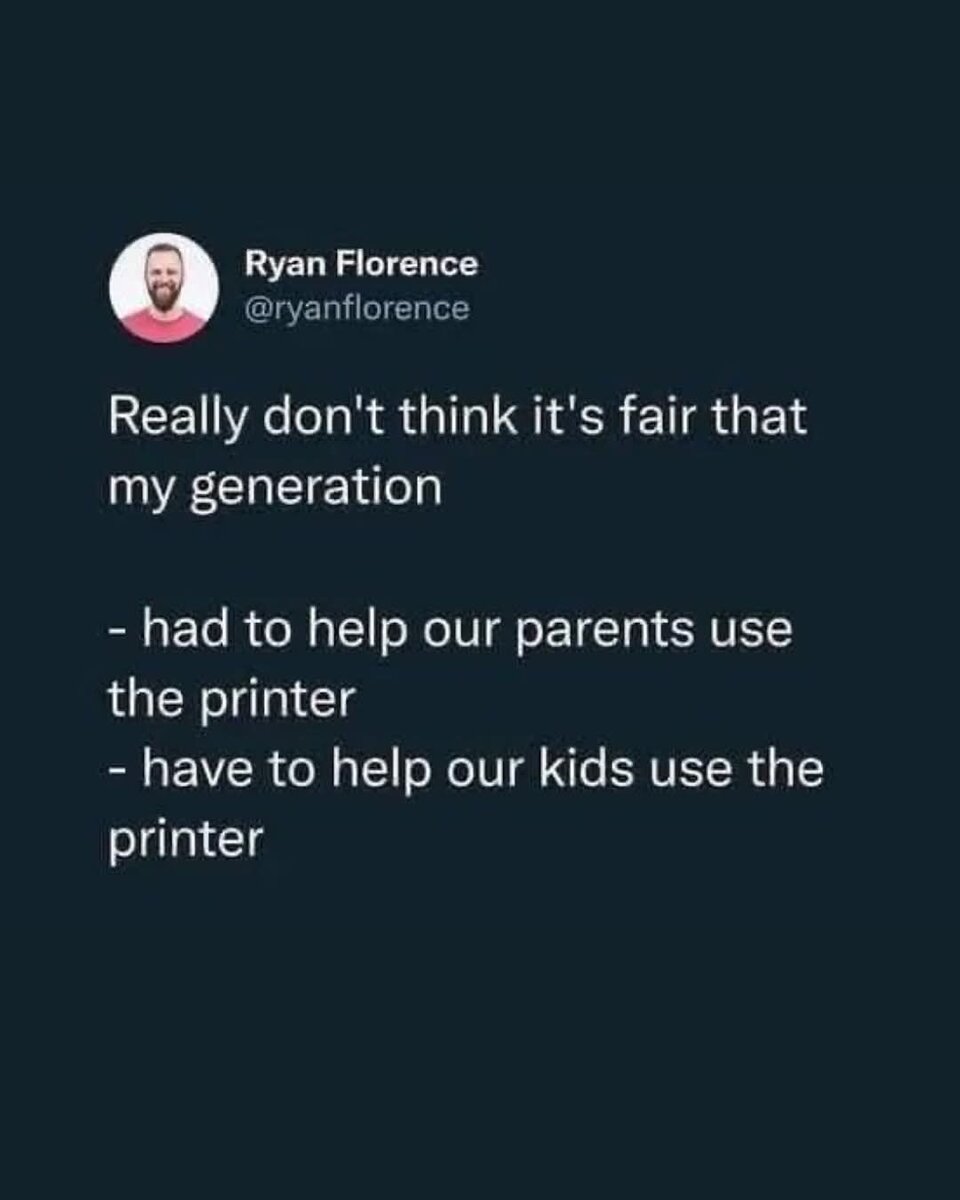Click the word "Really" in the tweet
This screenshot has width=960, height=1200.
point(176,415)
